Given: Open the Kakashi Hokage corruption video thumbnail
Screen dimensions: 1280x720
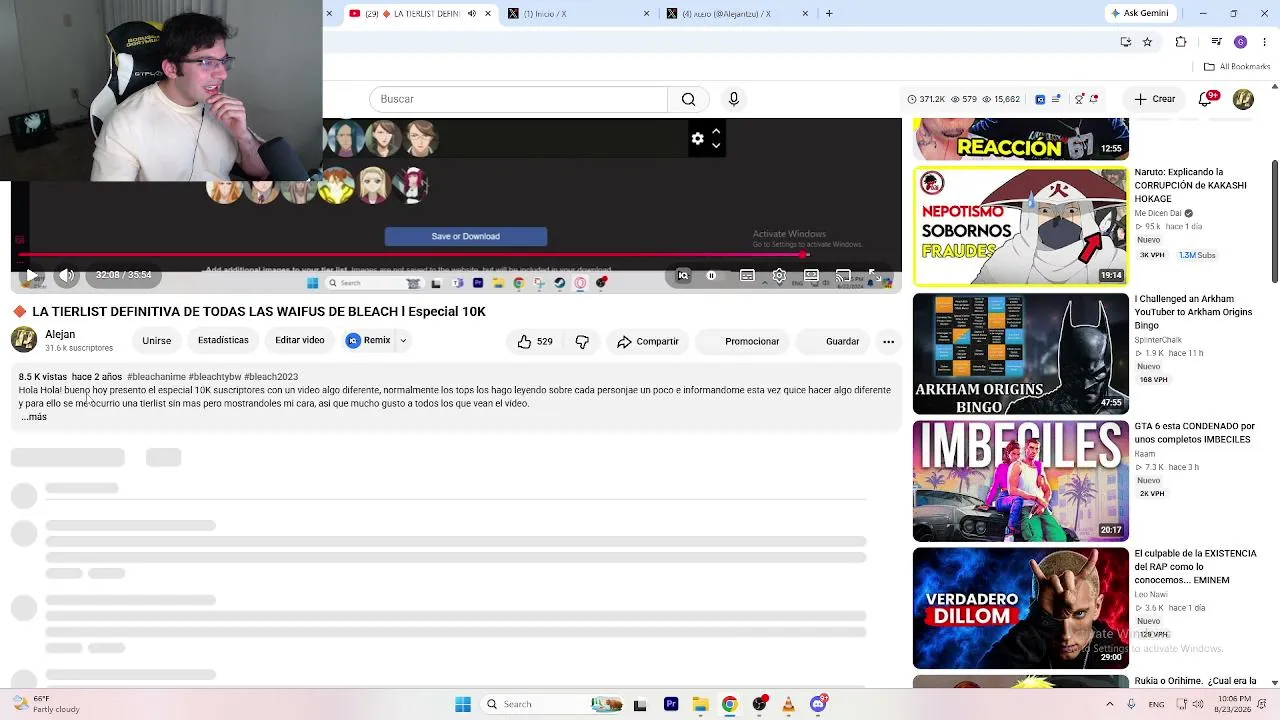Looking at the screenshot, I should click(x=1021, y=226).
